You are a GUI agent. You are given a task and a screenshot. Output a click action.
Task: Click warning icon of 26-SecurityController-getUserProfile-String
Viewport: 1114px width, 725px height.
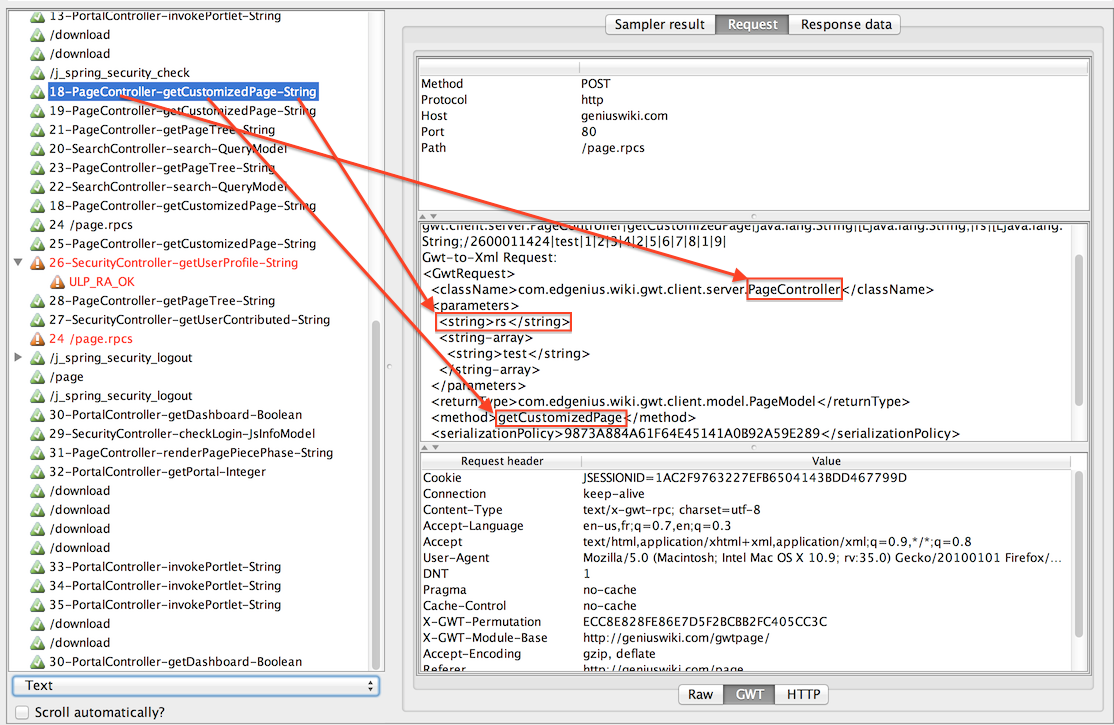[x=38, y=263]
